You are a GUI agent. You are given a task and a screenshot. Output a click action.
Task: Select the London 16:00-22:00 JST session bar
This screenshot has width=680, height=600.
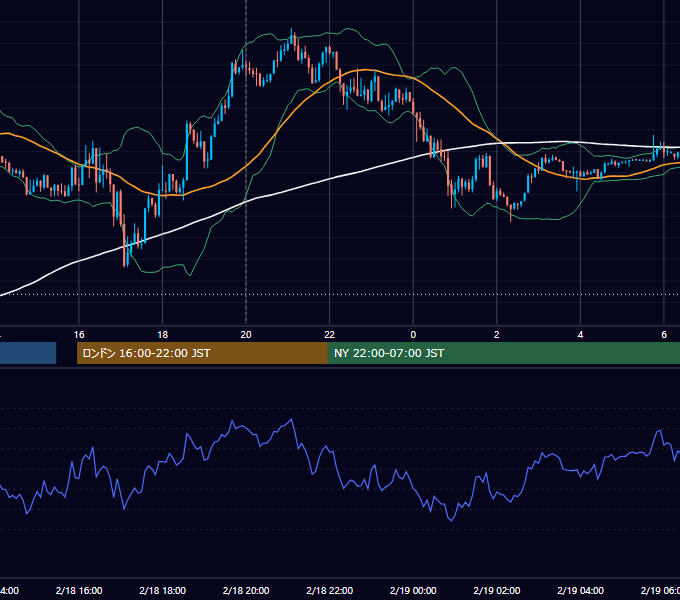point(202,353)
